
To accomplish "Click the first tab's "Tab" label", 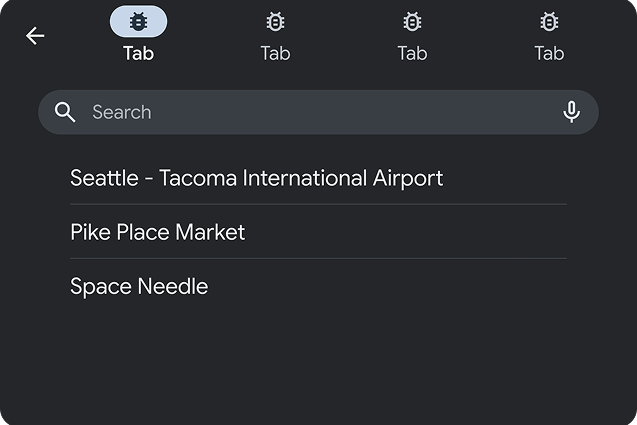I will pyautogui.click(x=138, y=53).
